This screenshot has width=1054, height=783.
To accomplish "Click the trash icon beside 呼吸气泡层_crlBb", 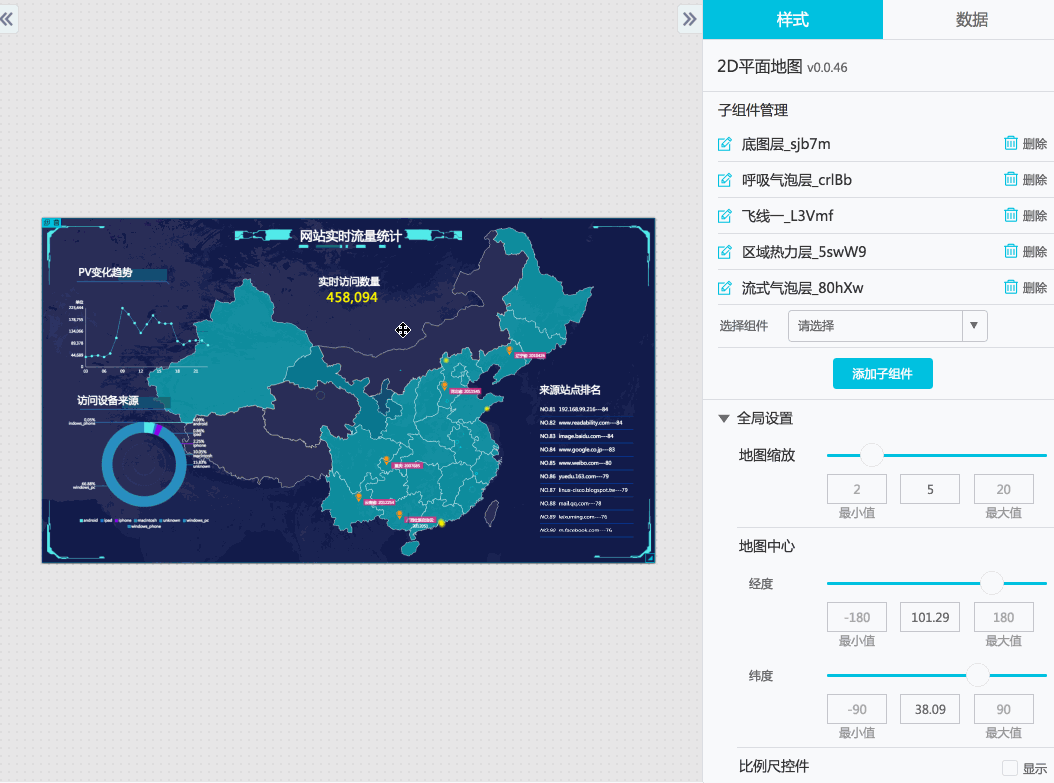I will coord(1010,178).
